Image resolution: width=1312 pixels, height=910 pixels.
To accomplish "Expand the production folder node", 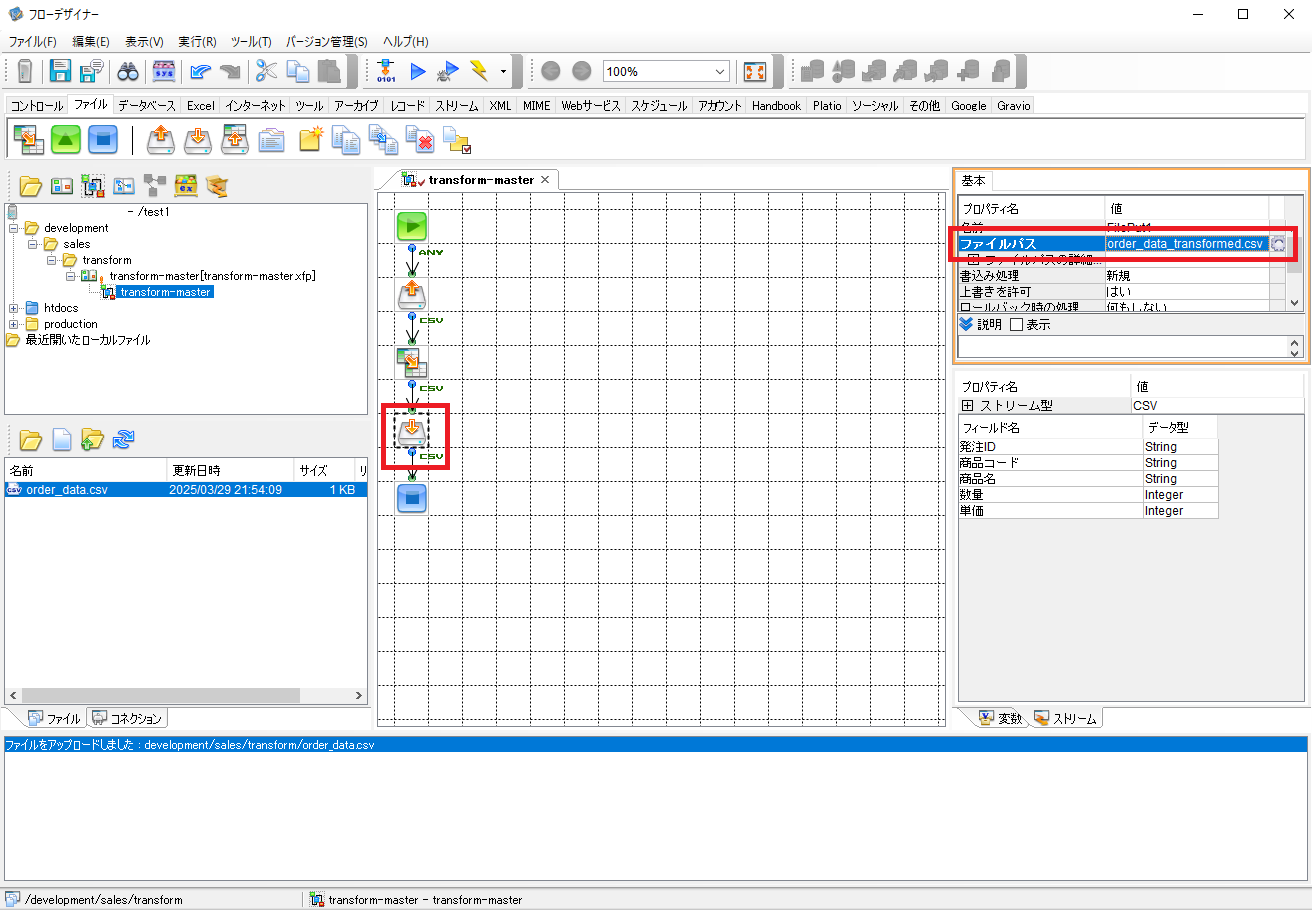I will tap(14, 324).
